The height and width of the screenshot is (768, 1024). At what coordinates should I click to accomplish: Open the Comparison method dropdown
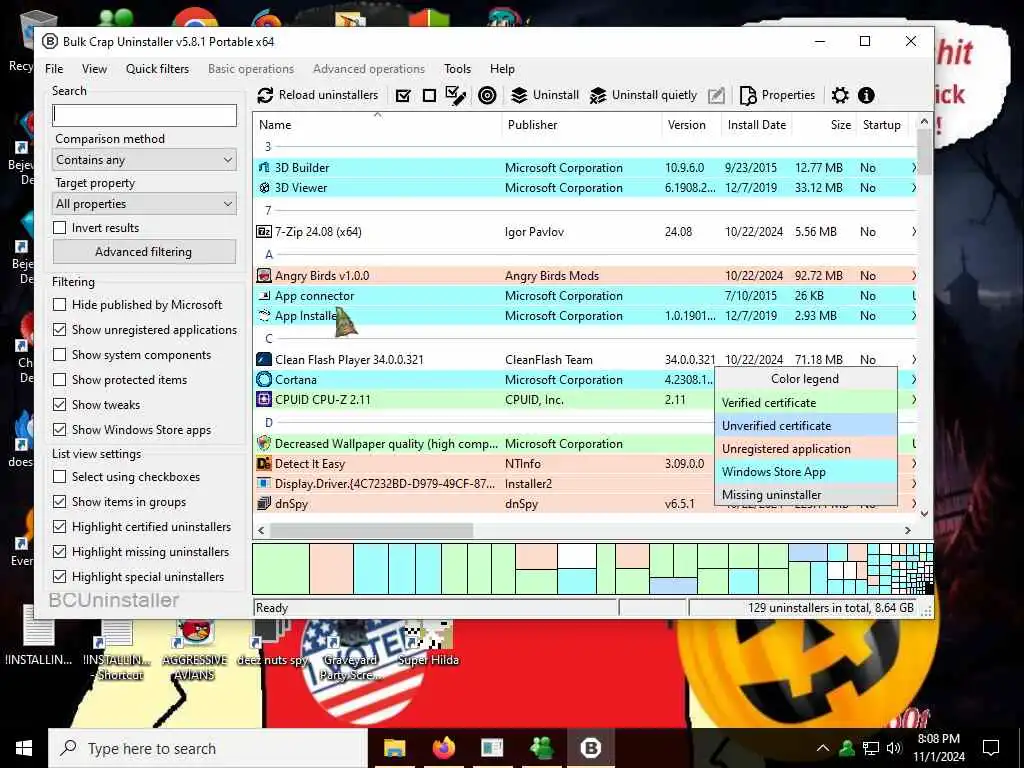[144, 160]
